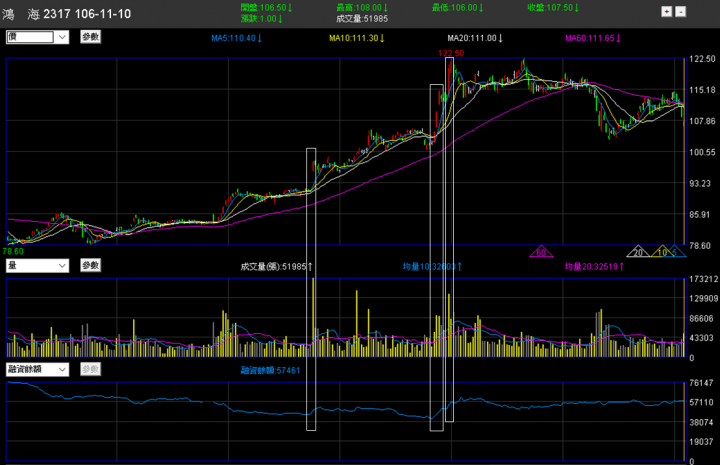Click the 融資餘額:57461 value label
This screenshot has height=465, width=720.
click(x=270, y=370)
